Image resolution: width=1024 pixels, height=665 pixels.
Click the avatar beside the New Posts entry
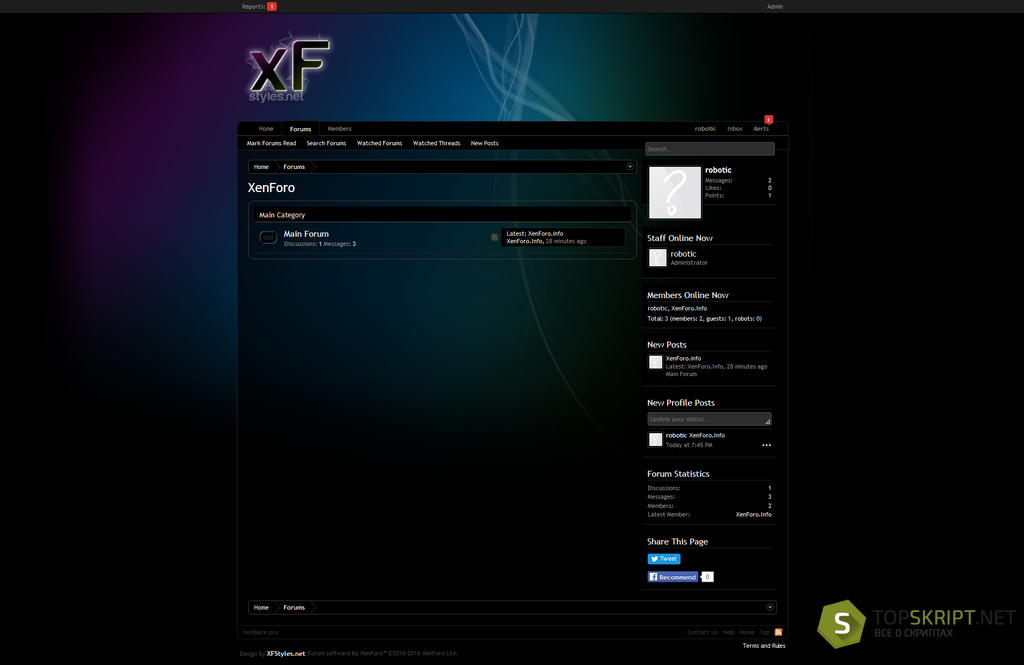656,363
